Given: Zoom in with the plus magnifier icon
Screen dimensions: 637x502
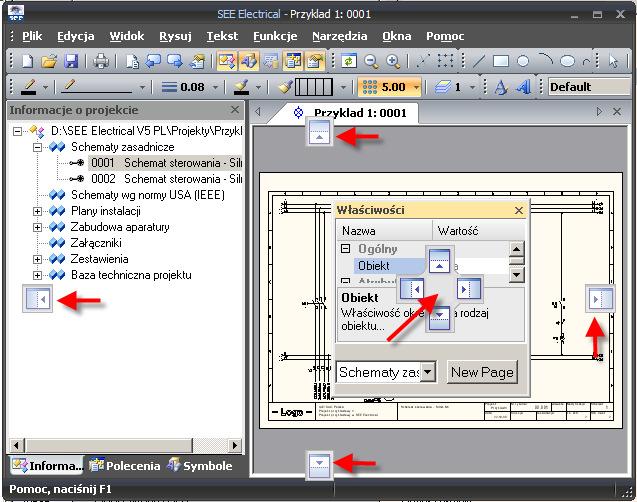Looking at the screenshot, I should coord(393,61).
